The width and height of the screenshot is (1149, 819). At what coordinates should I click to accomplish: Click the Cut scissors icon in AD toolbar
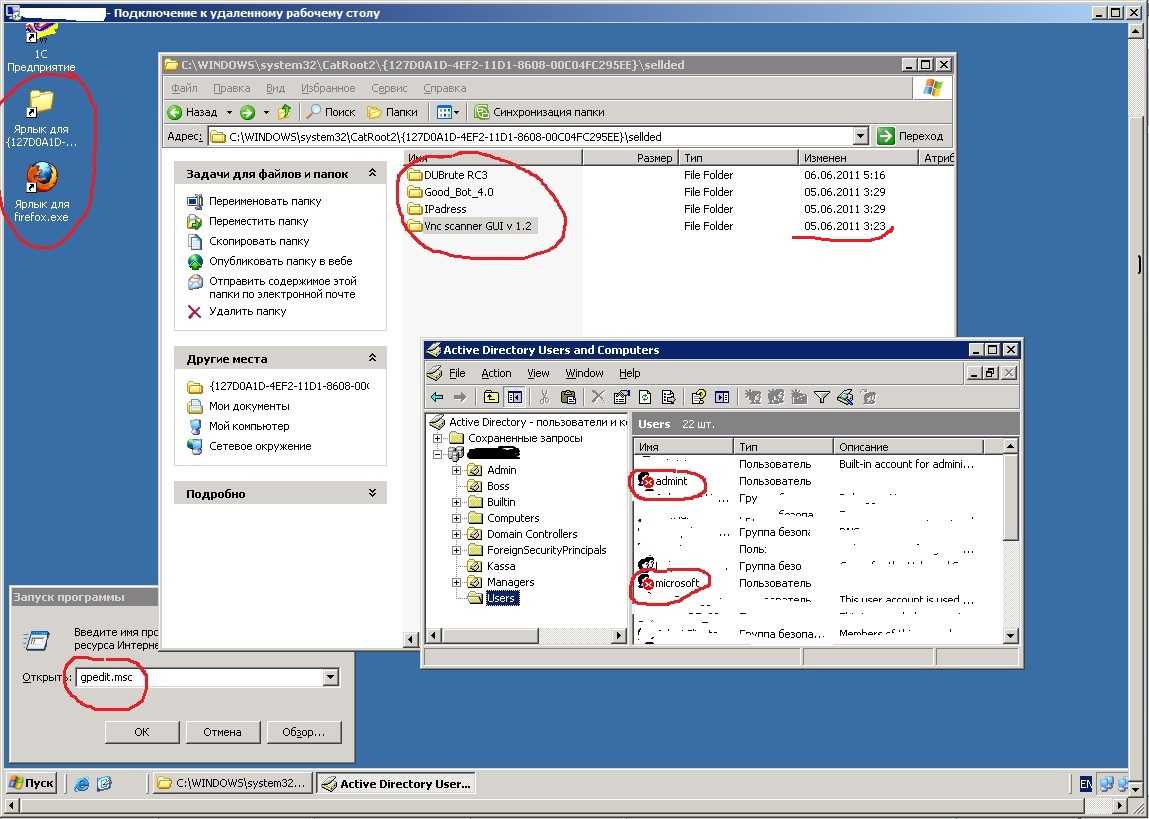[544, 397]
